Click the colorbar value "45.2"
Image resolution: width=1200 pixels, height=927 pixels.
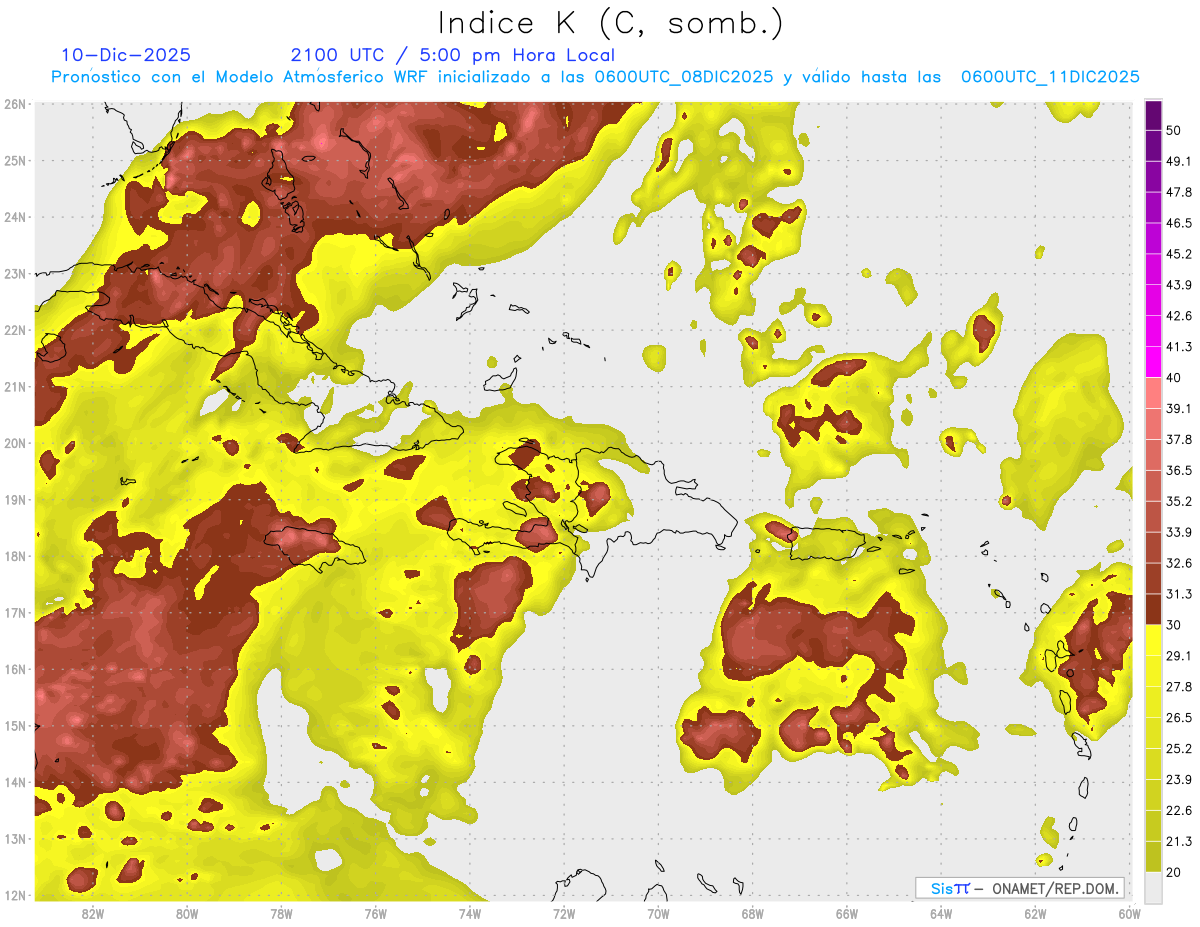point(1179,254)
